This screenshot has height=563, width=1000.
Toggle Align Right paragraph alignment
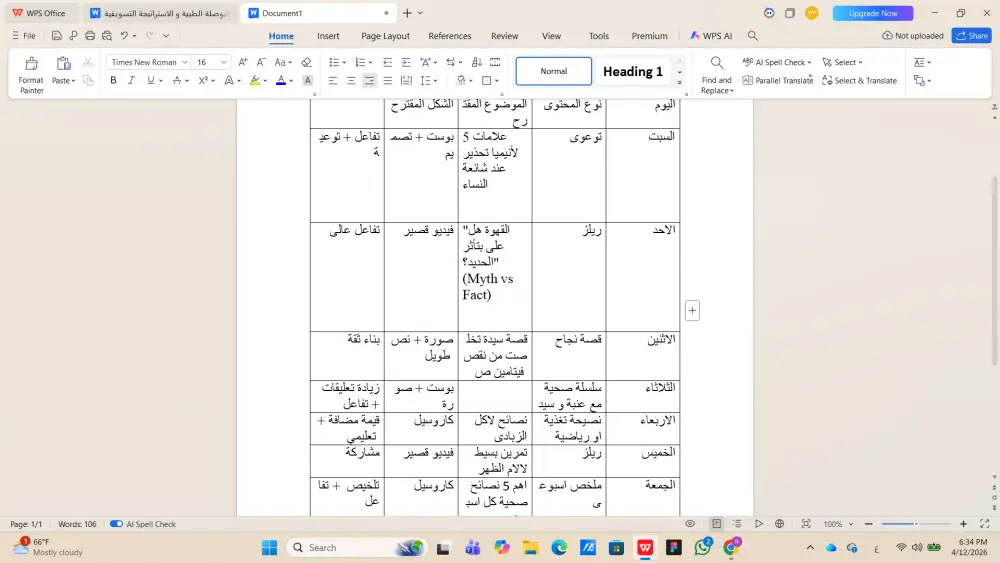point(369,80)
